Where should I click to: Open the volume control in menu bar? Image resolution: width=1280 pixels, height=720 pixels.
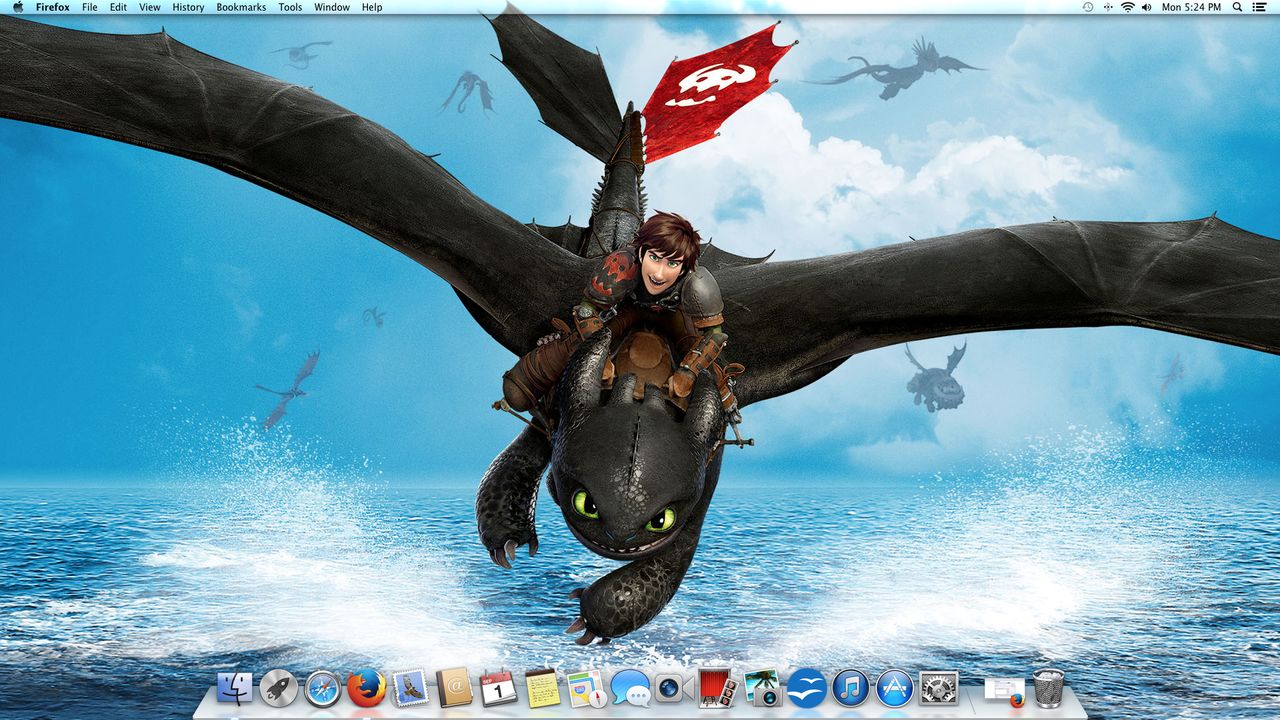(x=1147, y=7)
